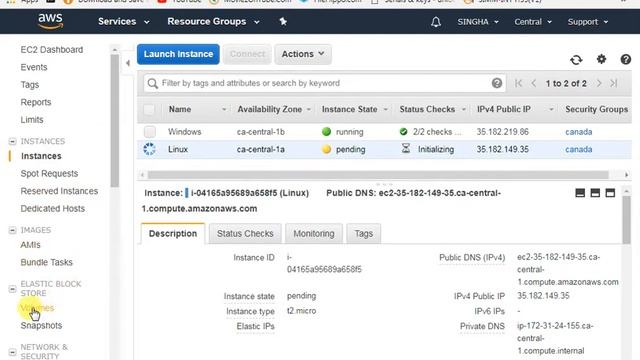Sort by IPv4 Public IP column
This screenshot has height=360, width=640.
pos(504,109)
